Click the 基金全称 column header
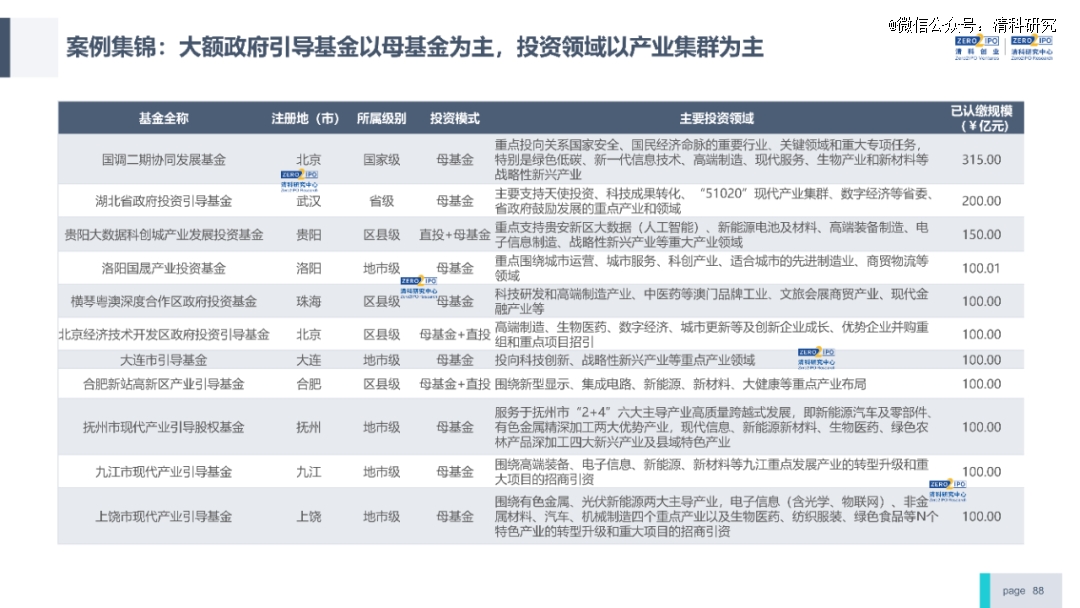The image size is (1080, 608). coord(163,118)
